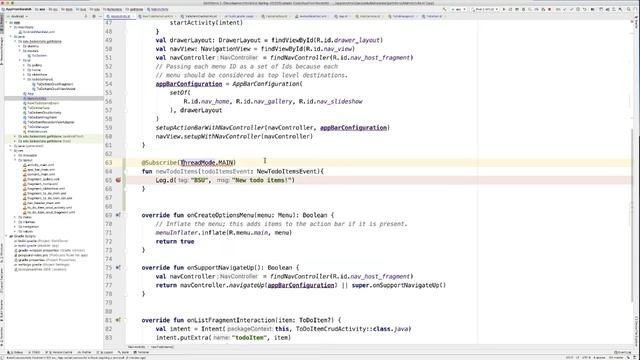The image size is (640, 360).
Task: Switch to the ToDoItem.kt tab
Action: coord(433,16)
